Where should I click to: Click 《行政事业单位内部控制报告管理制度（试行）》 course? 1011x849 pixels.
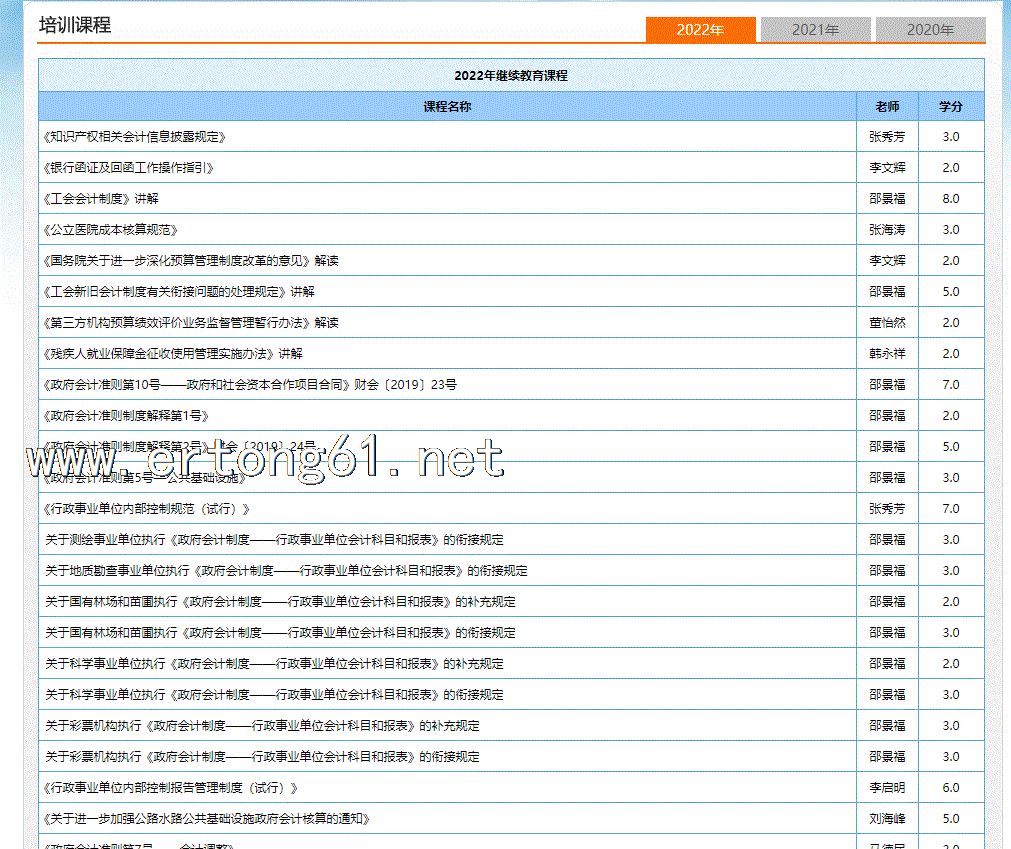(x=171, y=788)
